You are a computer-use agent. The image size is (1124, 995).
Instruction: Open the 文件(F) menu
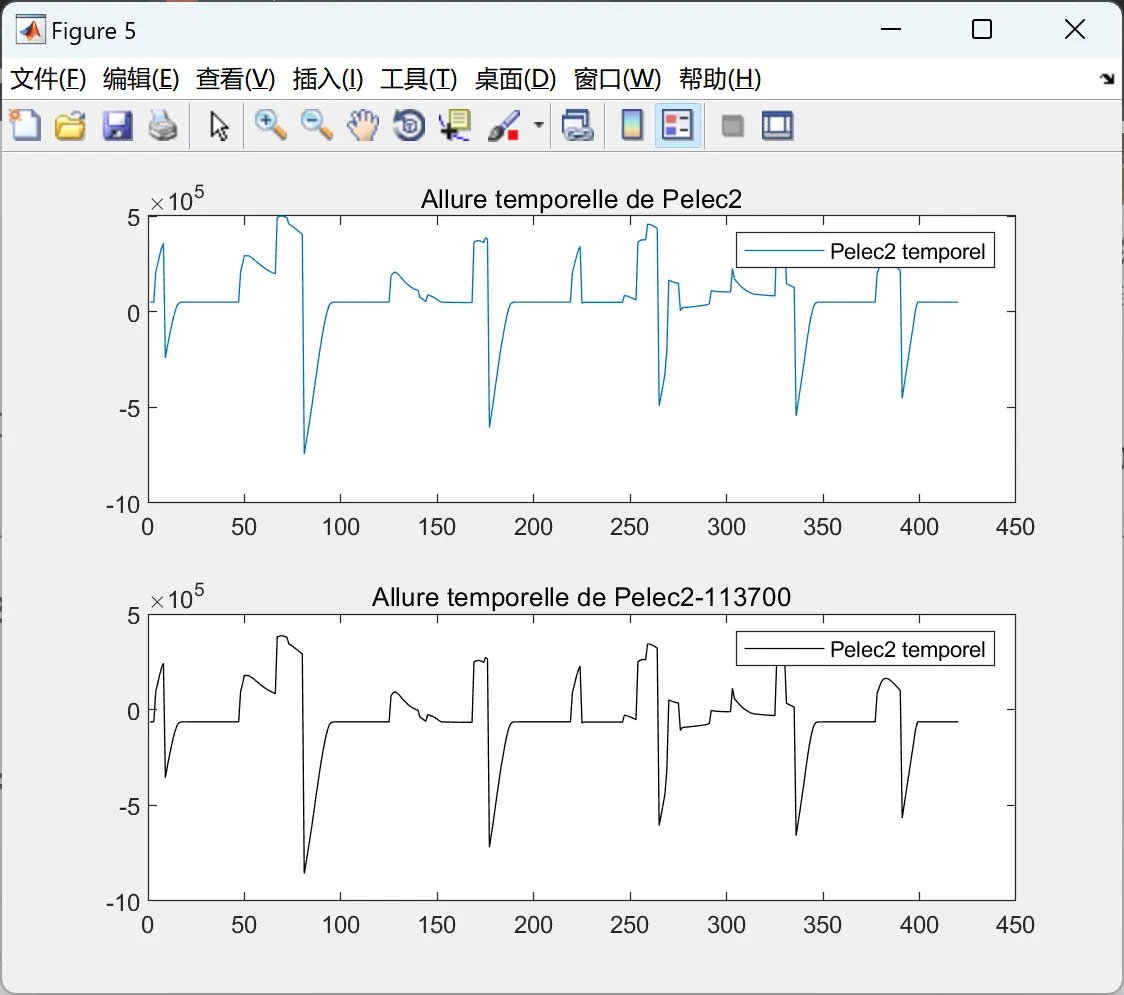pyautogui.click(x=48, y=79)
